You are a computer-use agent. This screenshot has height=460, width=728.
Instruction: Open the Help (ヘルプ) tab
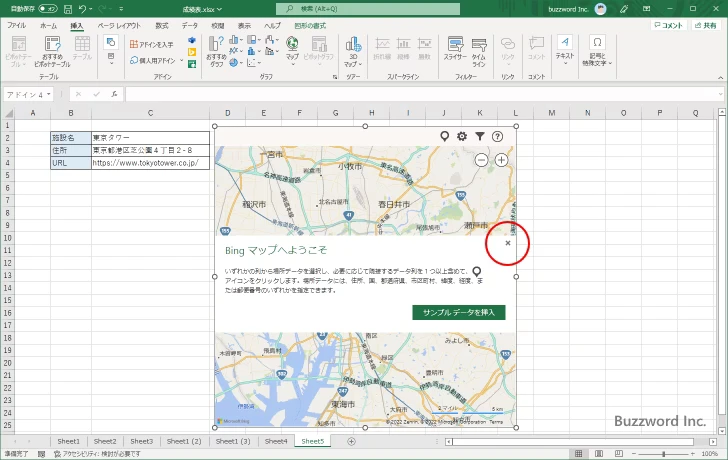[273, 26]
